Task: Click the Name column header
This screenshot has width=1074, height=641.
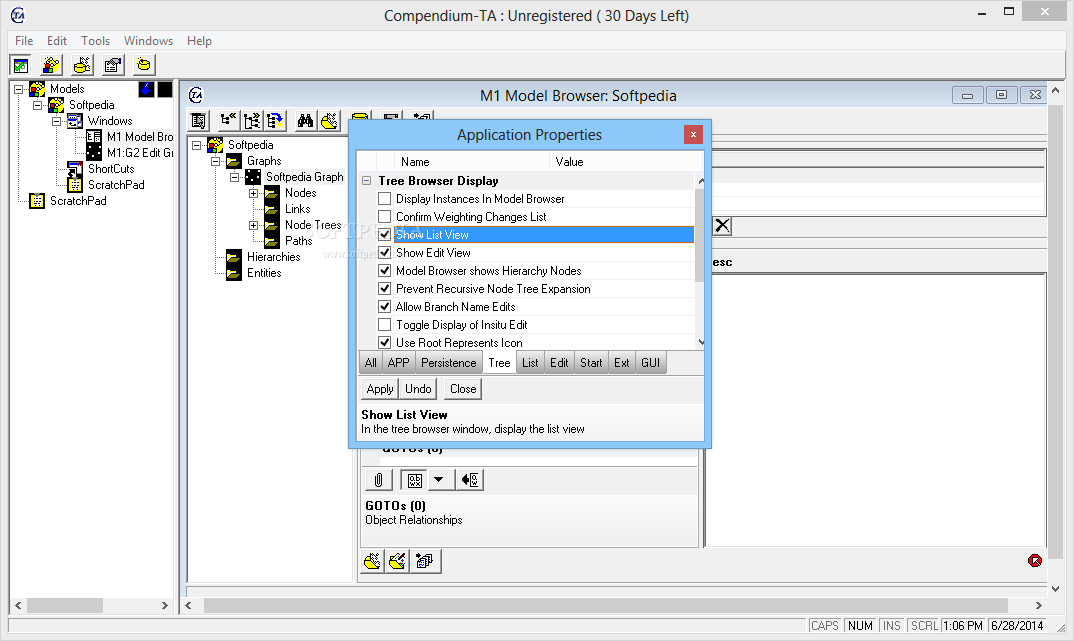Action: coord(472,162)
